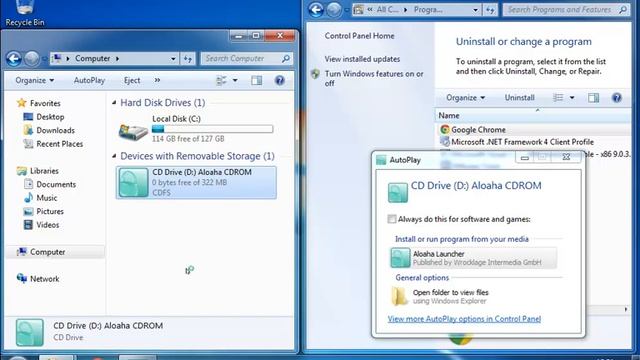
Task: Go back in Programs and Features window
Action: [316, 10]
